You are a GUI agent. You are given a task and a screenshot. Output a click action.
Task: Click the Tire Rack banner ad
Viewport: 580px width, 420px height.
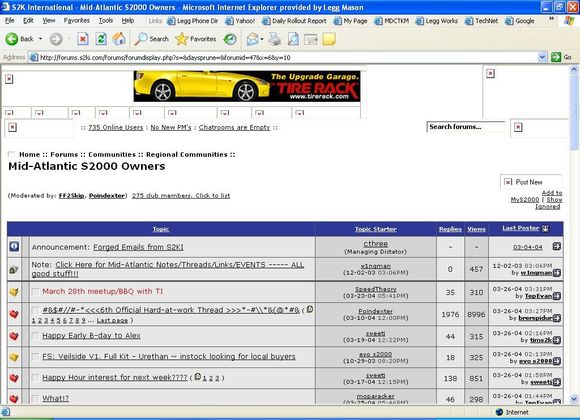pos(247,86)
